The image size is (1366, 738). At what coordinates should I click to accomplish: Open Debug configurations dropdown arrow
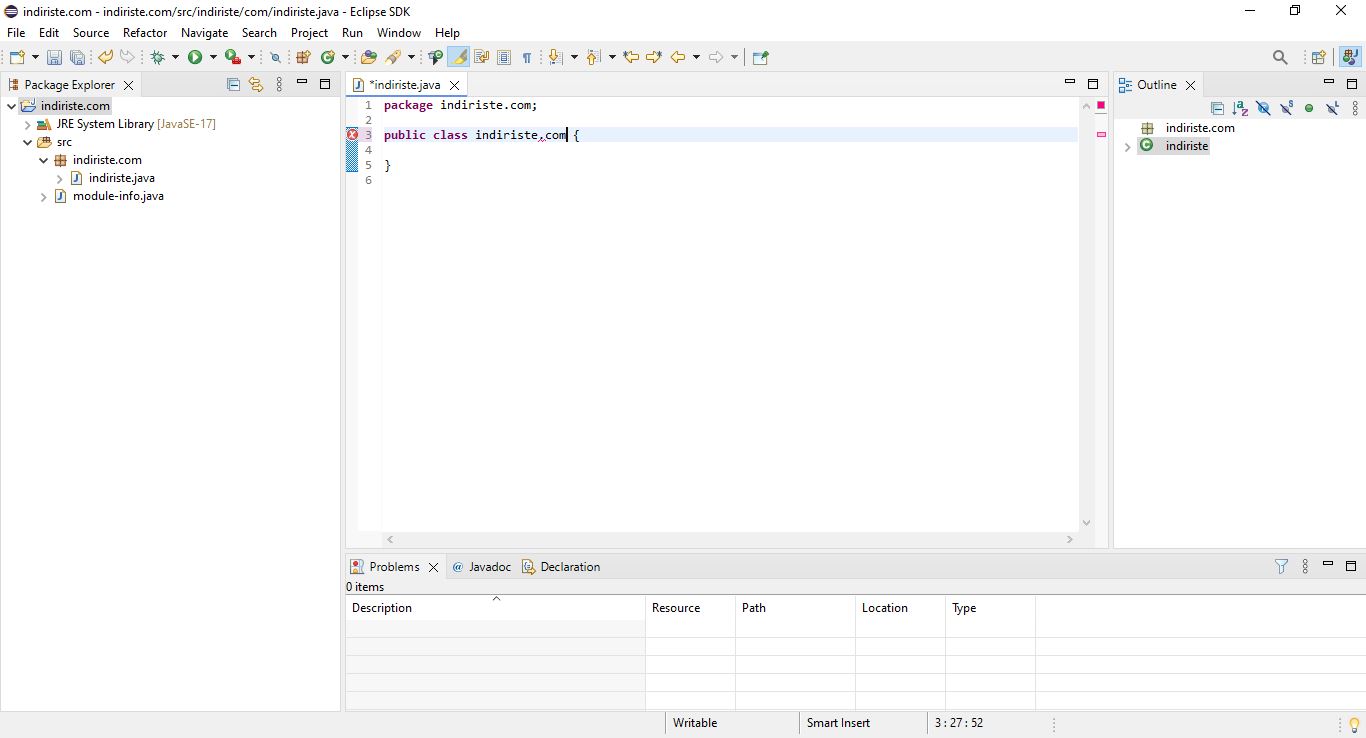pyautogui.click(x=175, y=57)
